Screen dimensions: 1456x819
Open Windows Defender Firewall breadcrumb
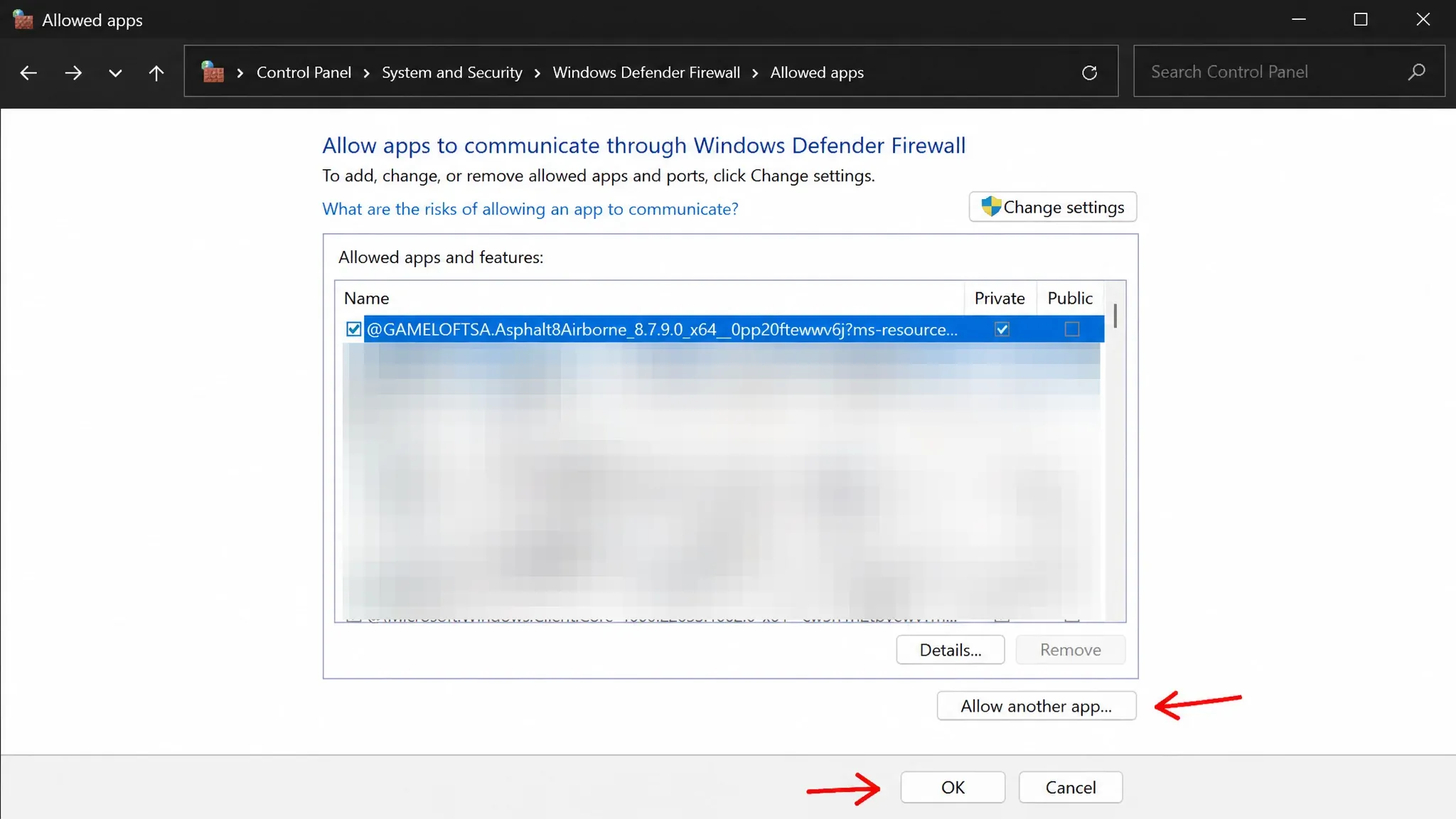pos(646,73)
